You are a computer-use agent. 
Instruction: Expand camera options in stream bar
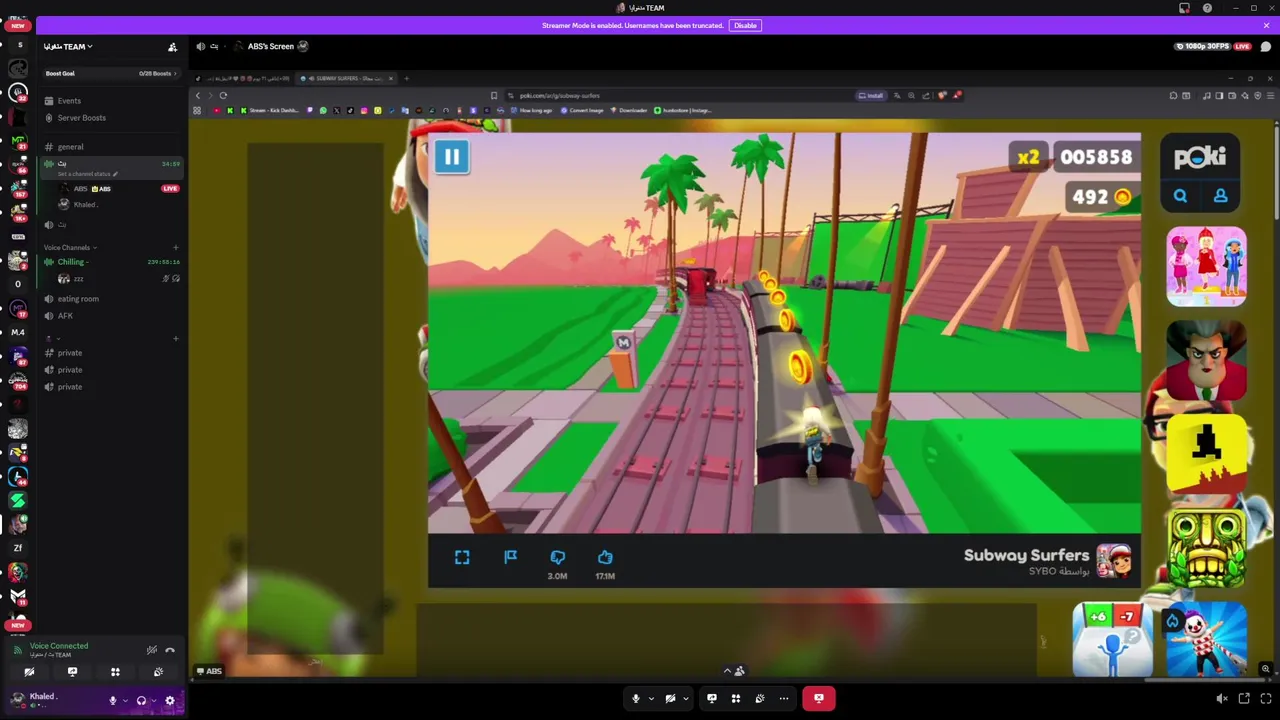685,698
